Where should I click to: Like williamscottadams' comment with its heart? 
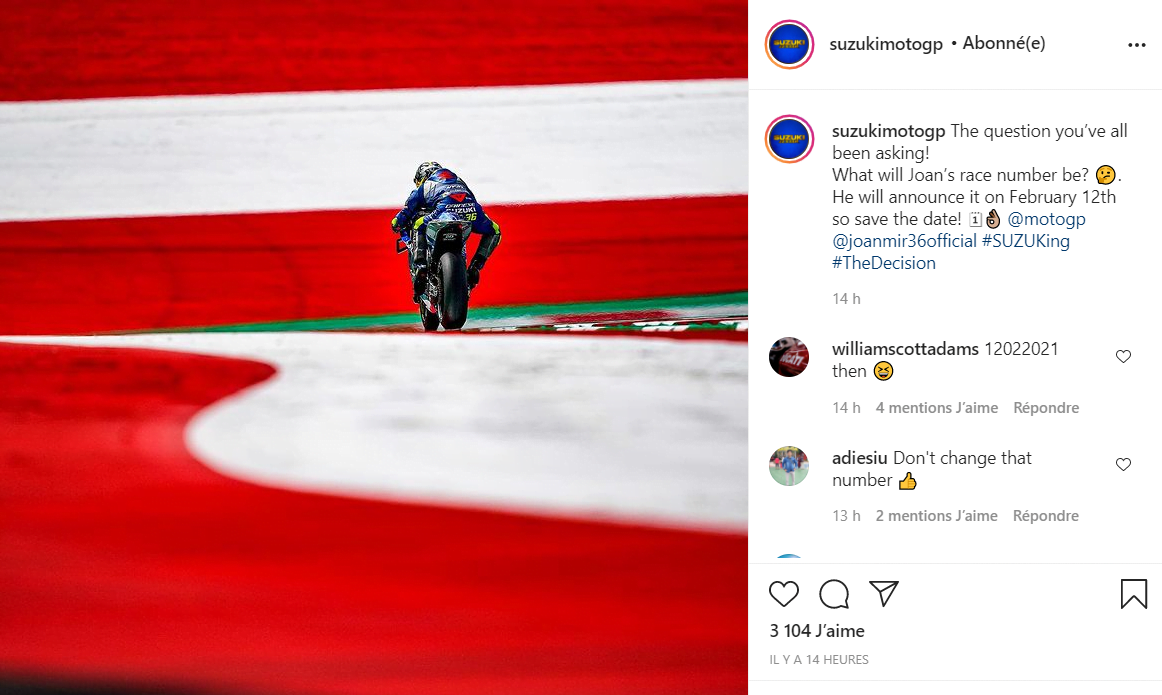click(x=1123, y=356)
